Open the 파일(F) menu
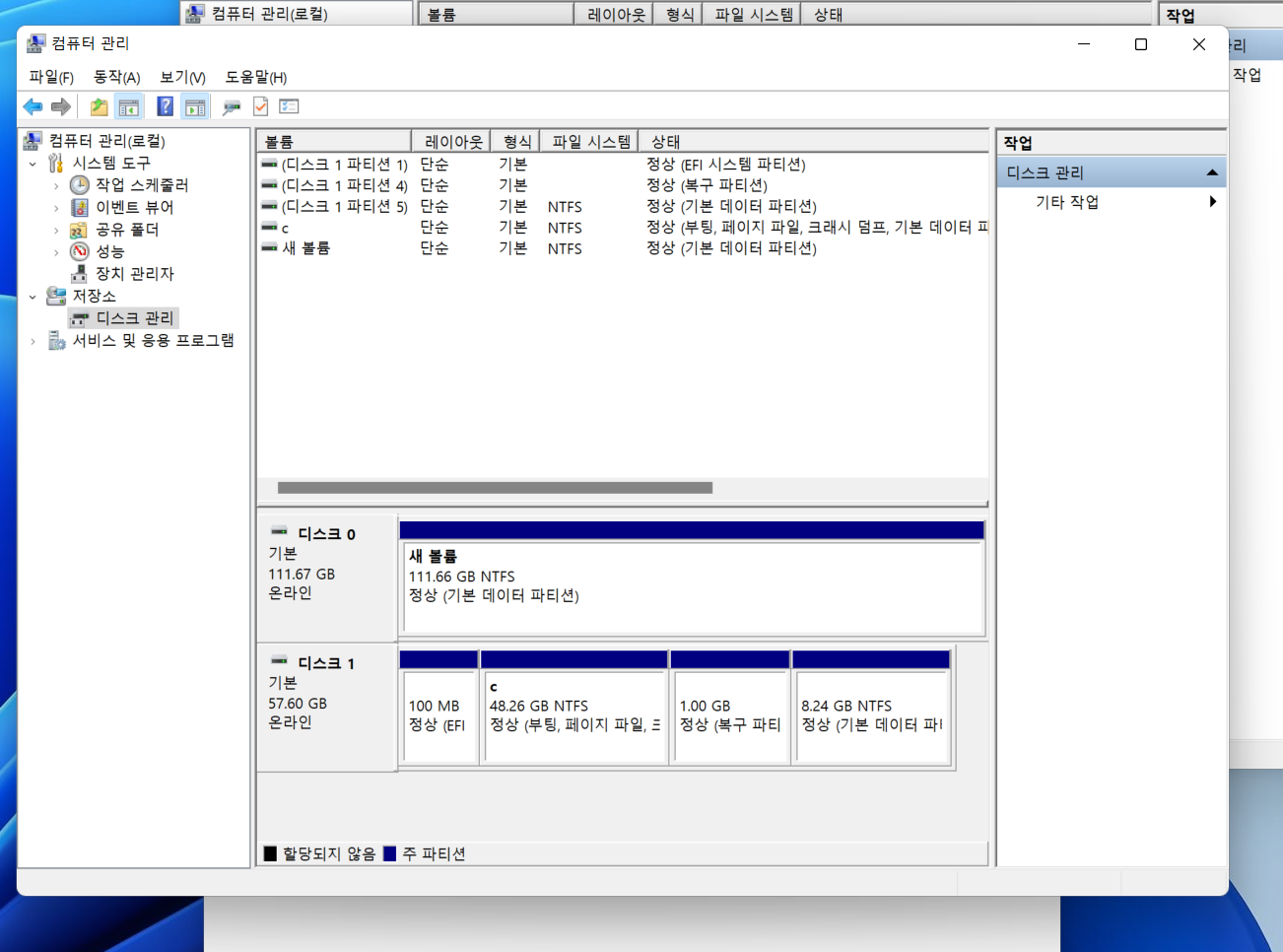 coord(51,77)
